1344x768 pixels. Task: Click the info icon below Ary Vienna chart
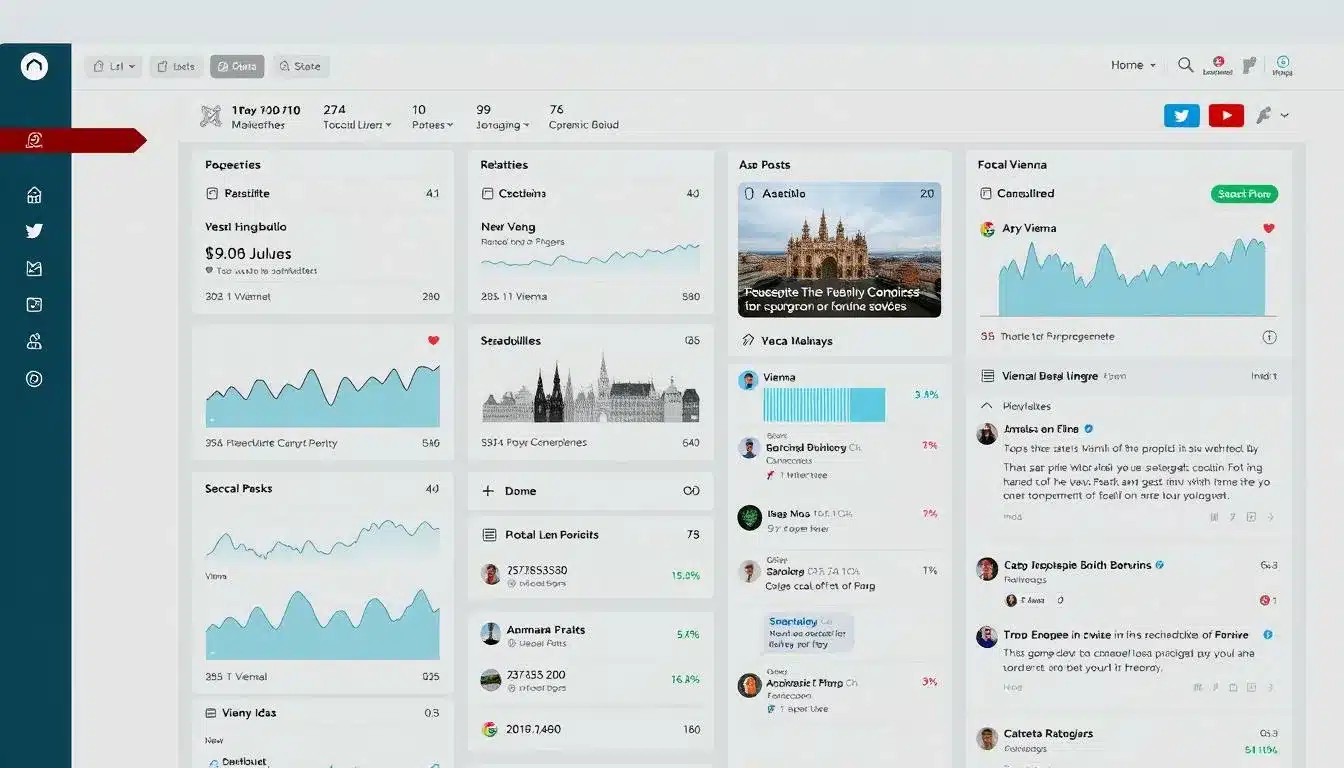pos(1269,337)
